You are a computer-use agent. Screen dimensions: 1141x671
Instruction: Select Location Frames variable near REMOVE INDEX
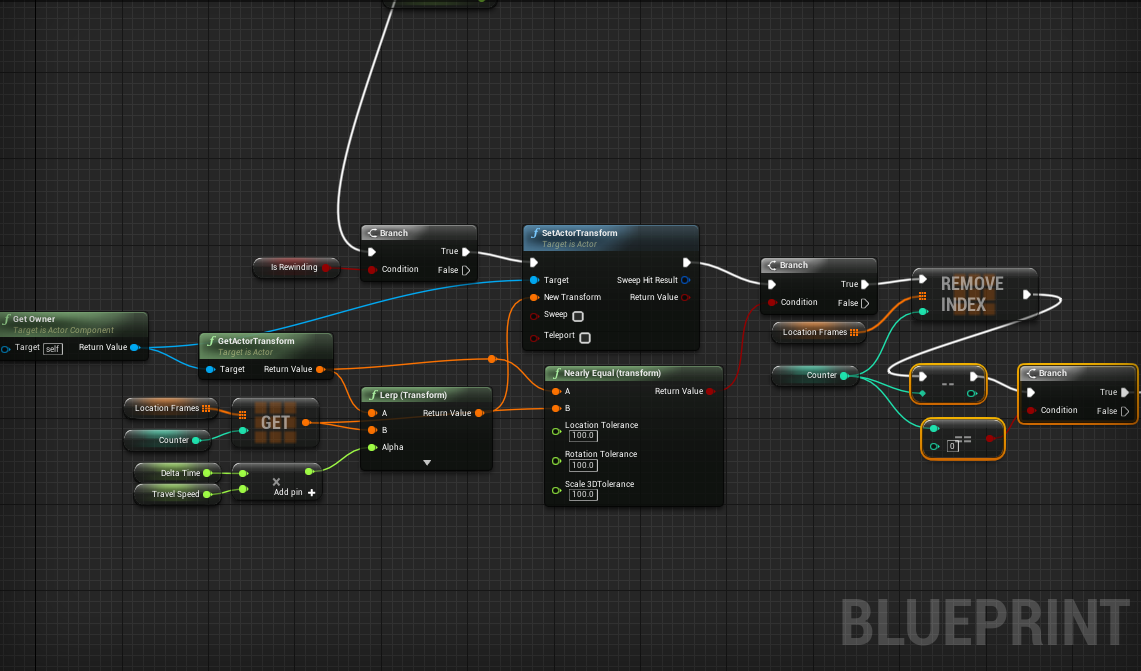[x=819, y=333]
